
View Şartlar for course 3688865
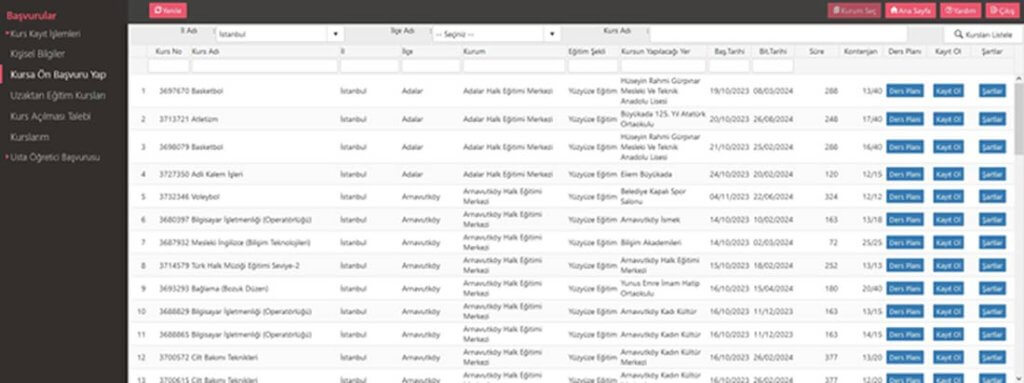pos(992,335)
